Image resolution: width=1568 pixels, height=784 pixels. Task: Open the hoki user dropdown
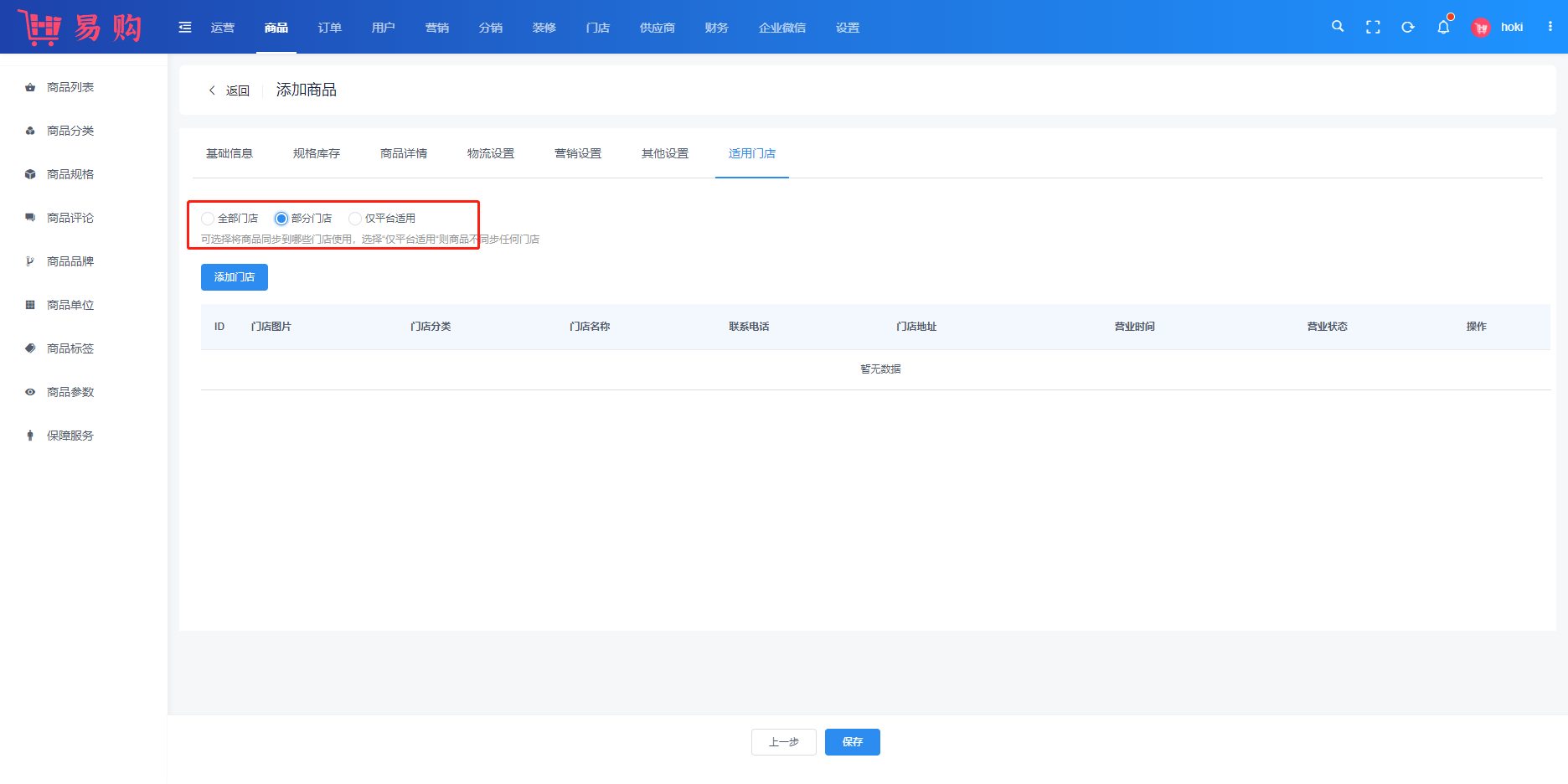pyautogui.click(x=1511, y=28)
